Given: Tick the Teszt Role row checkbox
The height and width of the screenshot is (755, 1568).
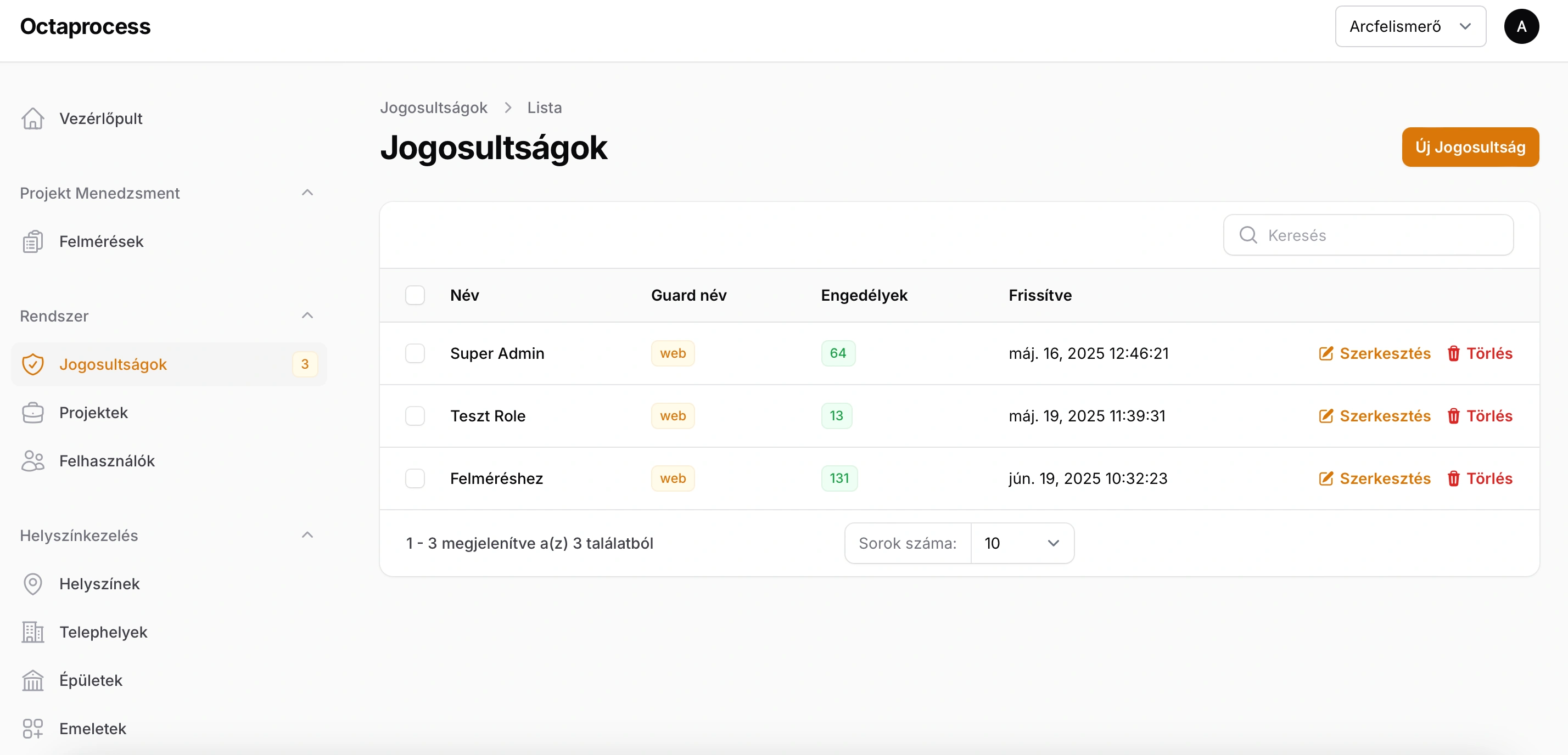Looking at the screenshot, I should pyautogui.click(x=415, y=416).
